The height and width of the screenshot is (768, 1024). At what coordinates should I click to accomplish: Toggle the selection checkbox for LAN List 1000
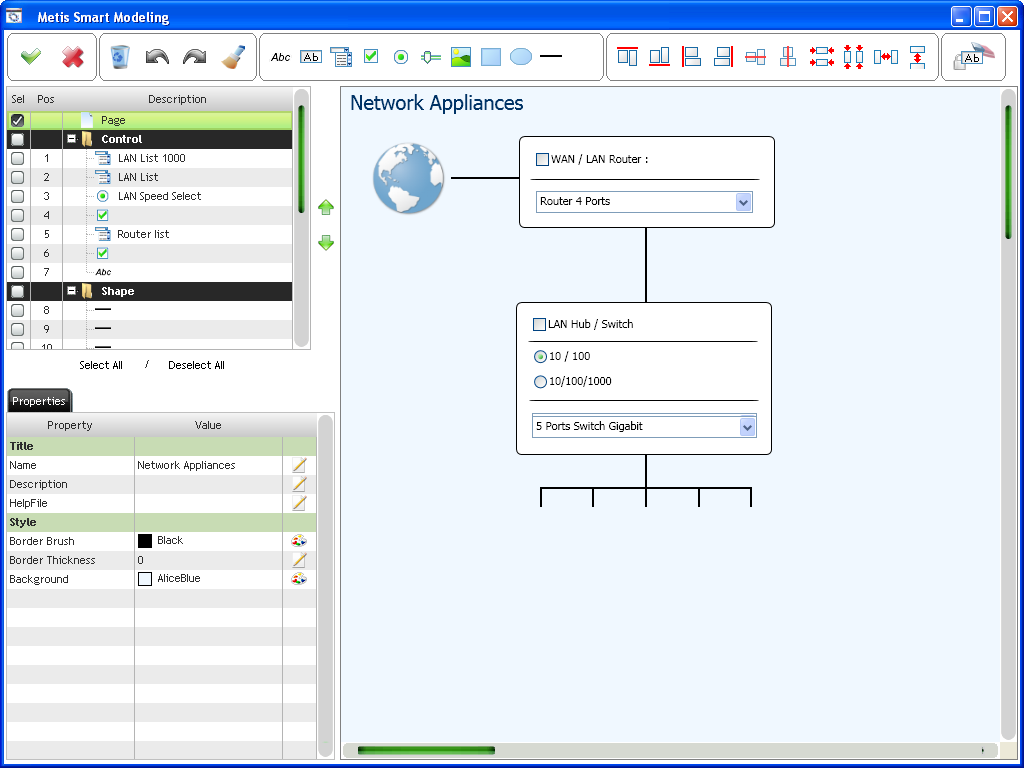(x=17, y=158)
